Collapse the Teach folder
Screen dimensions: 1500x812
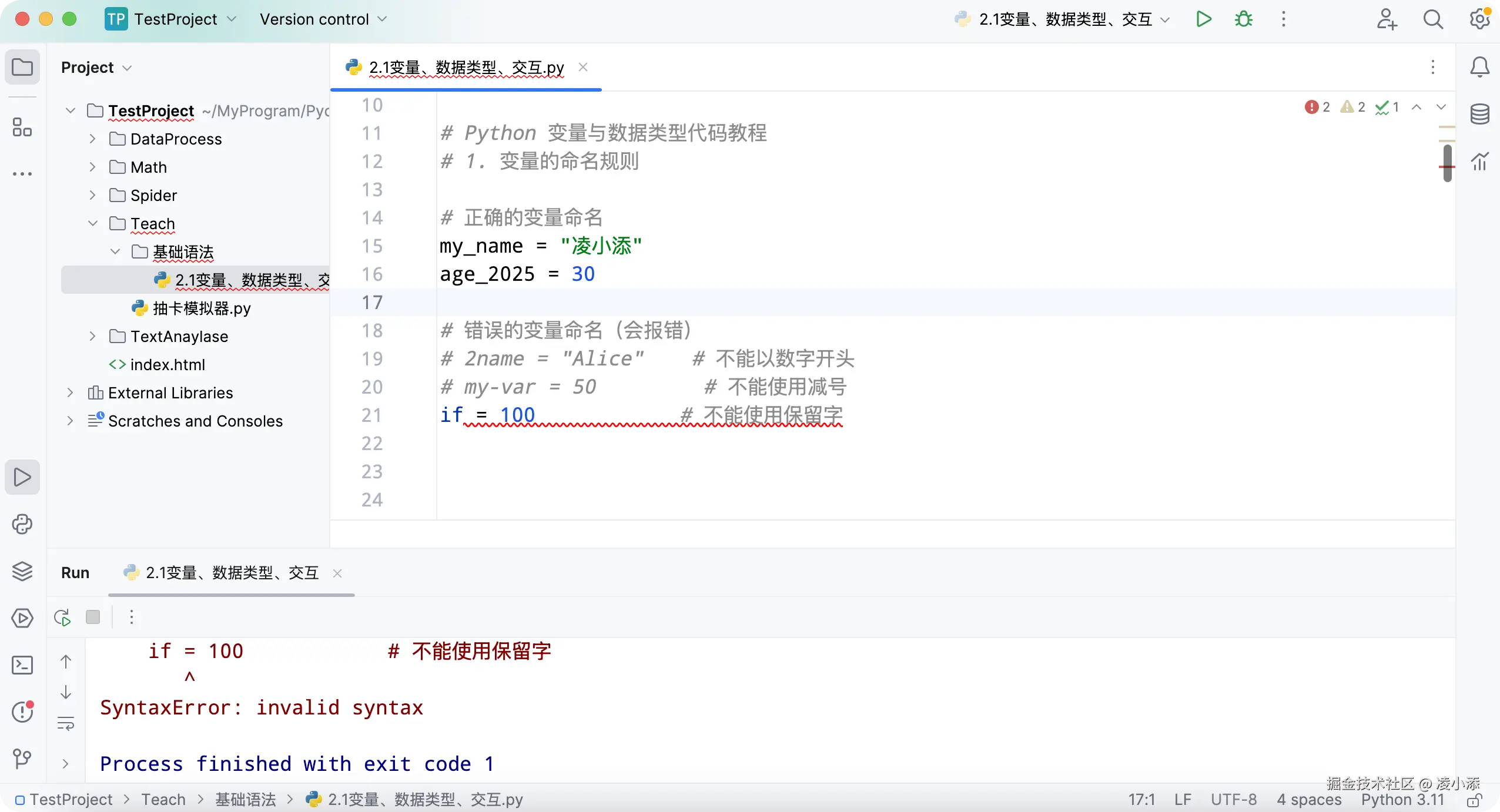(x=92, y=223)
